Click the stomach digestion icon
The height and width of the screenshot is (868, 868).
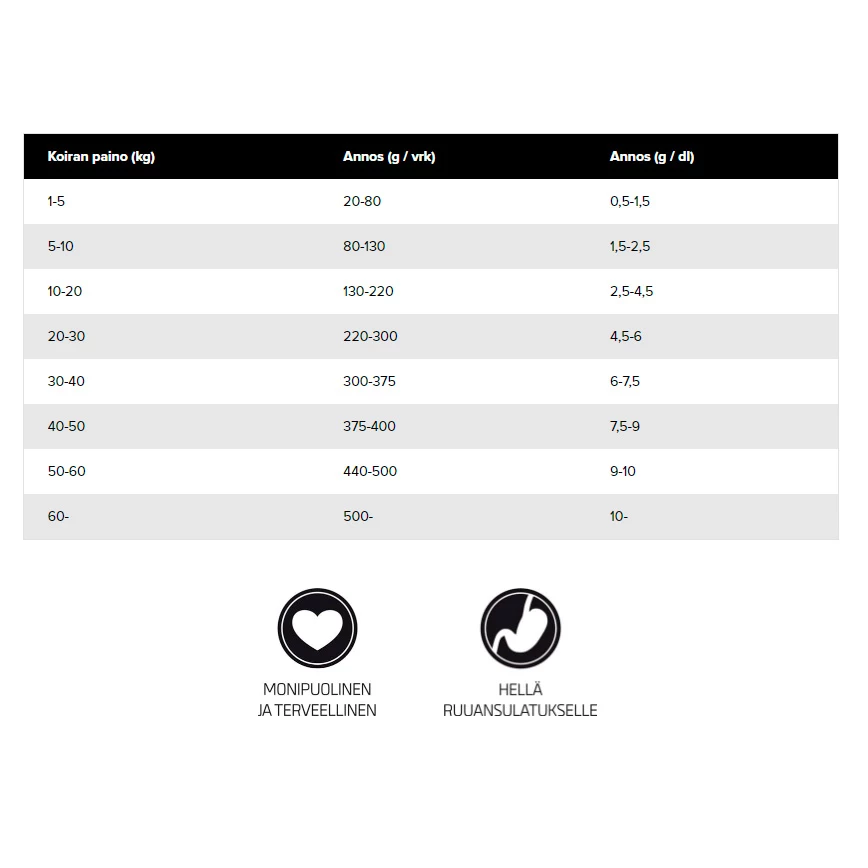pyautogui.click(x=520, y=628)
